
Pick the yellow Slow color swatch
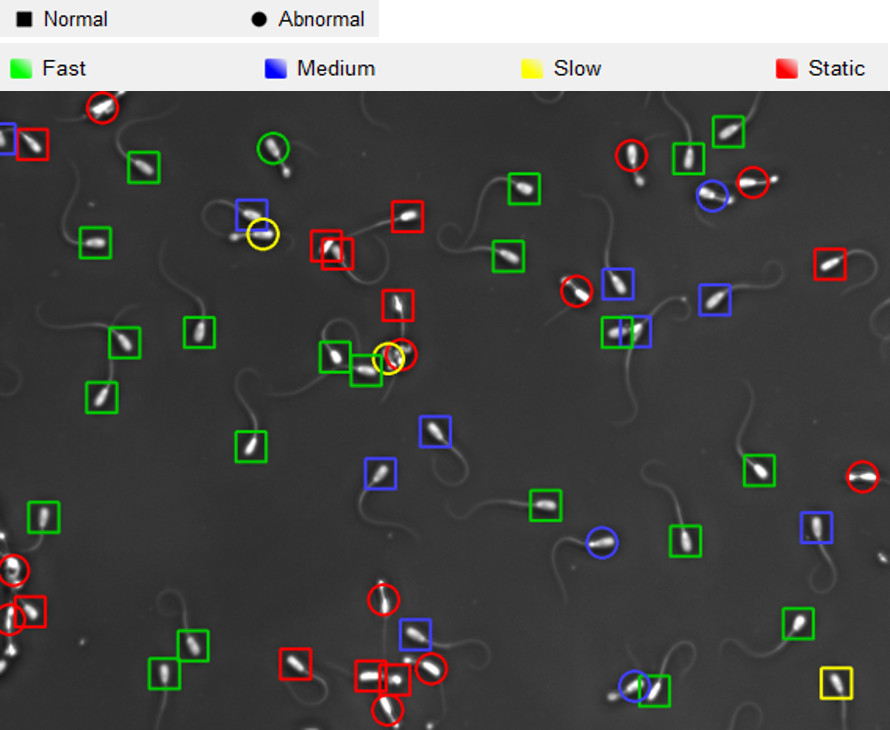click(x=532, y=68)
